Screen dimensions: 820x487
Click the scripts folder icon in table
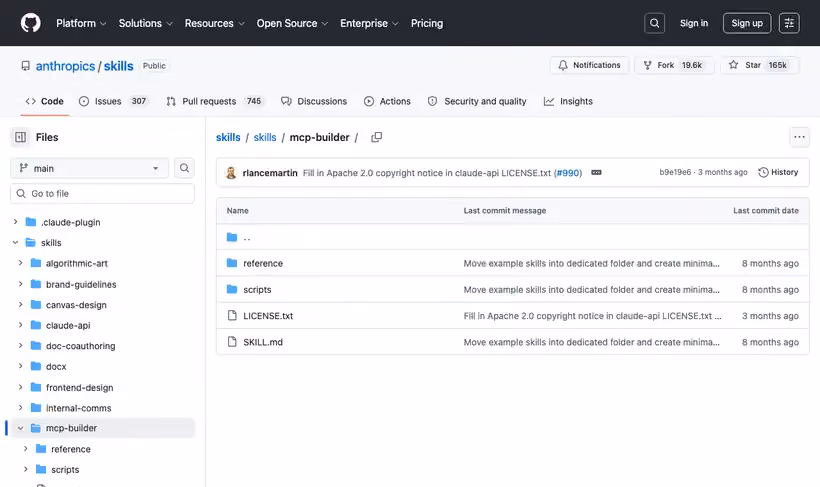232,289
